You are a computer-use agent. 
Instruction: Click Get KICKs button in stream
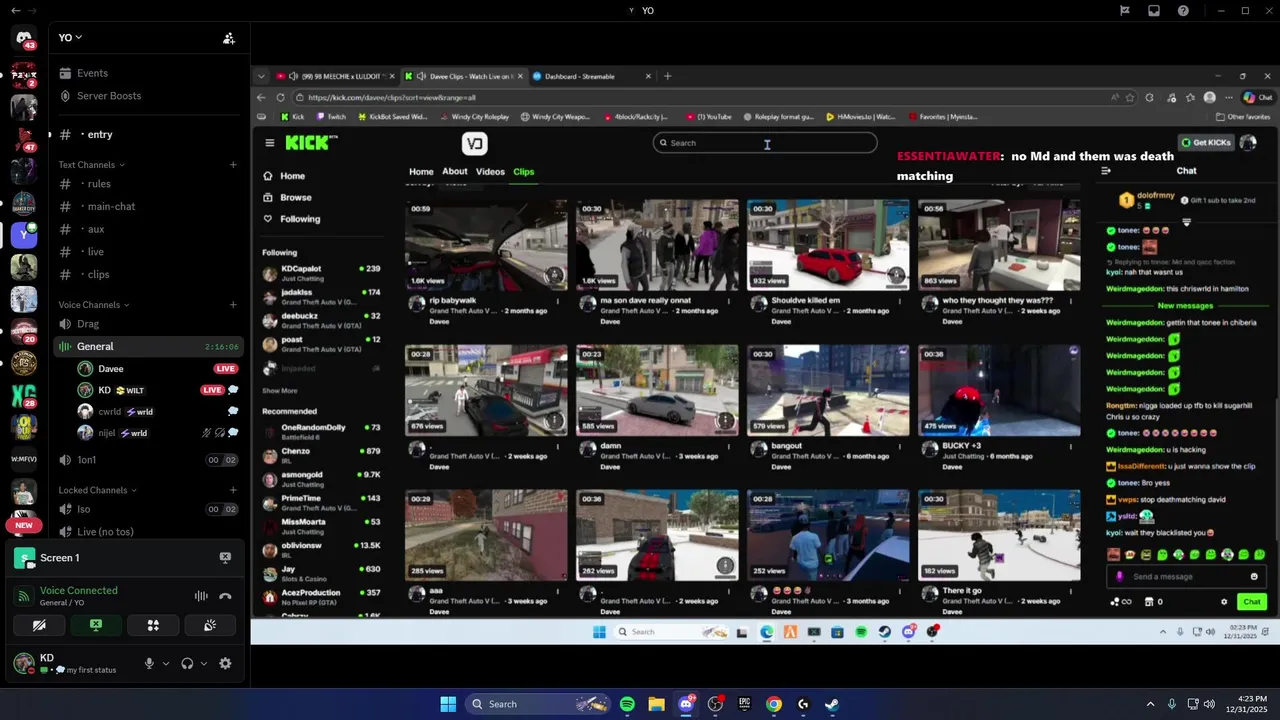click(x=1206, y=143)
